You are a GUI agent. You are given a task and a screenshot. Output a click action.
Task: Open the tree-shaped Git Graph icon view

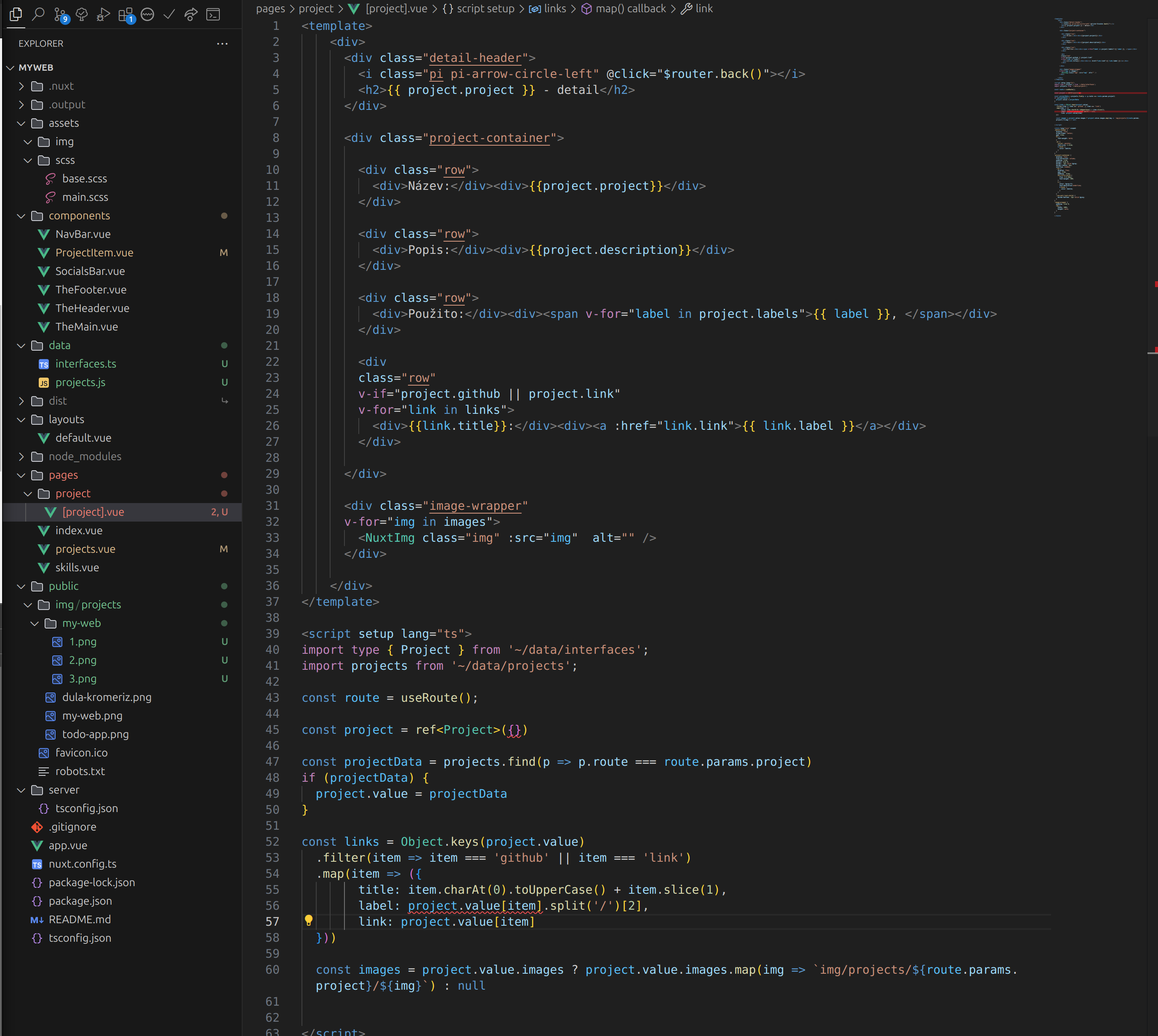coord(81,14)
